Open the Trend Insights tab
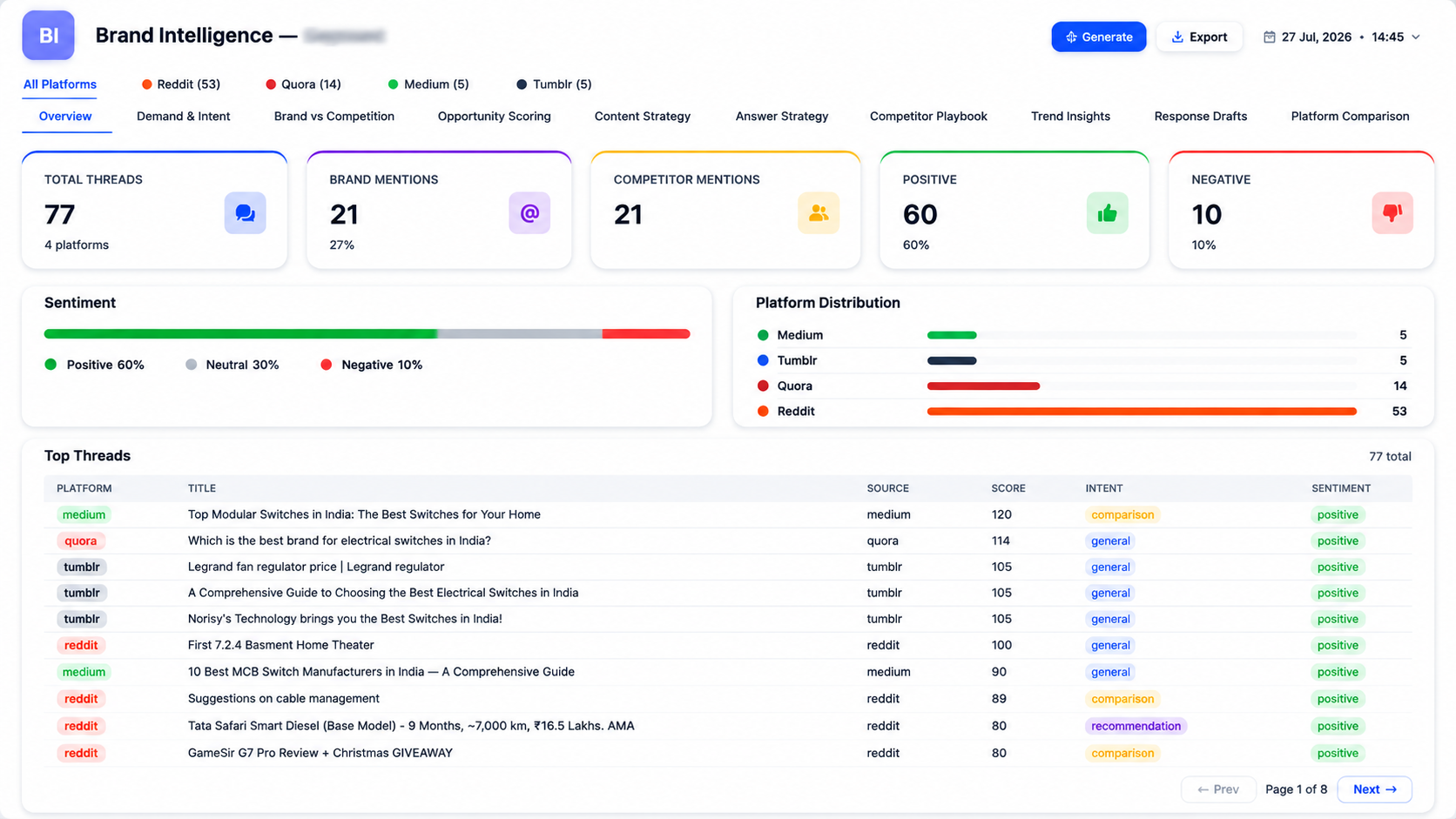 point(1070,116)
